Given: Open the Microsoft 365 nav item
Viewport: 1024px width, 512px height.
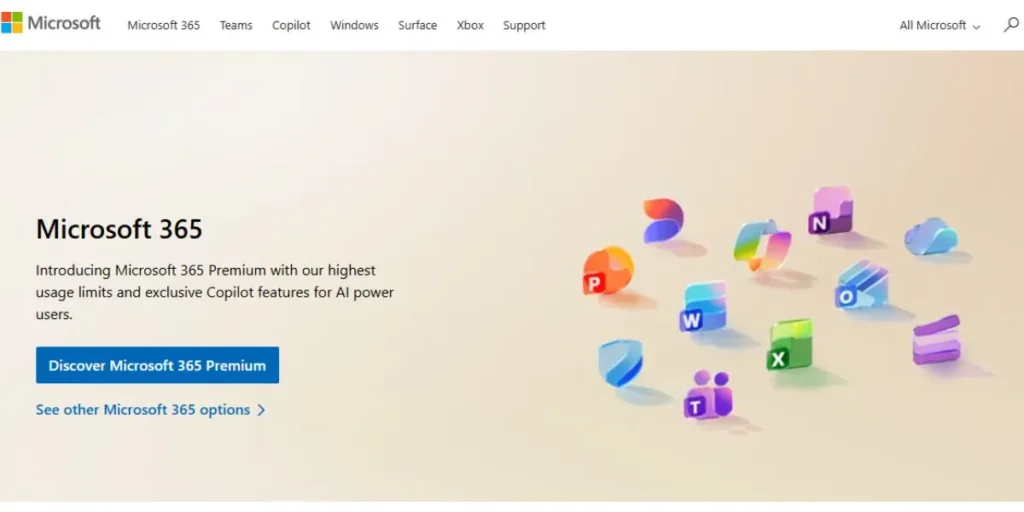Looking at the screenshot, I should coord(163,25).
